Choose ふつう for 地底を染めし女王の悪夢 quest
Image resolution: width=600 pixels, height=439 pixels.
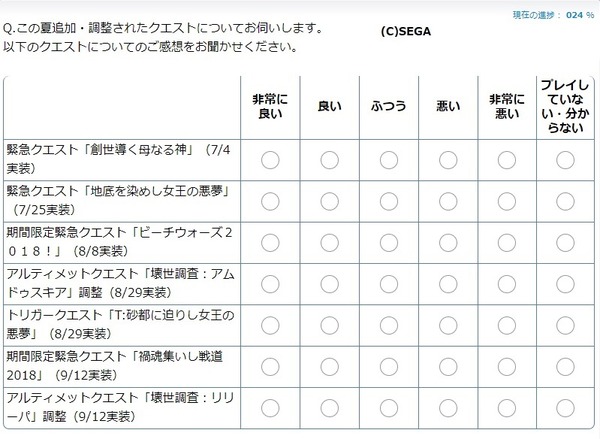coord(389,201)
